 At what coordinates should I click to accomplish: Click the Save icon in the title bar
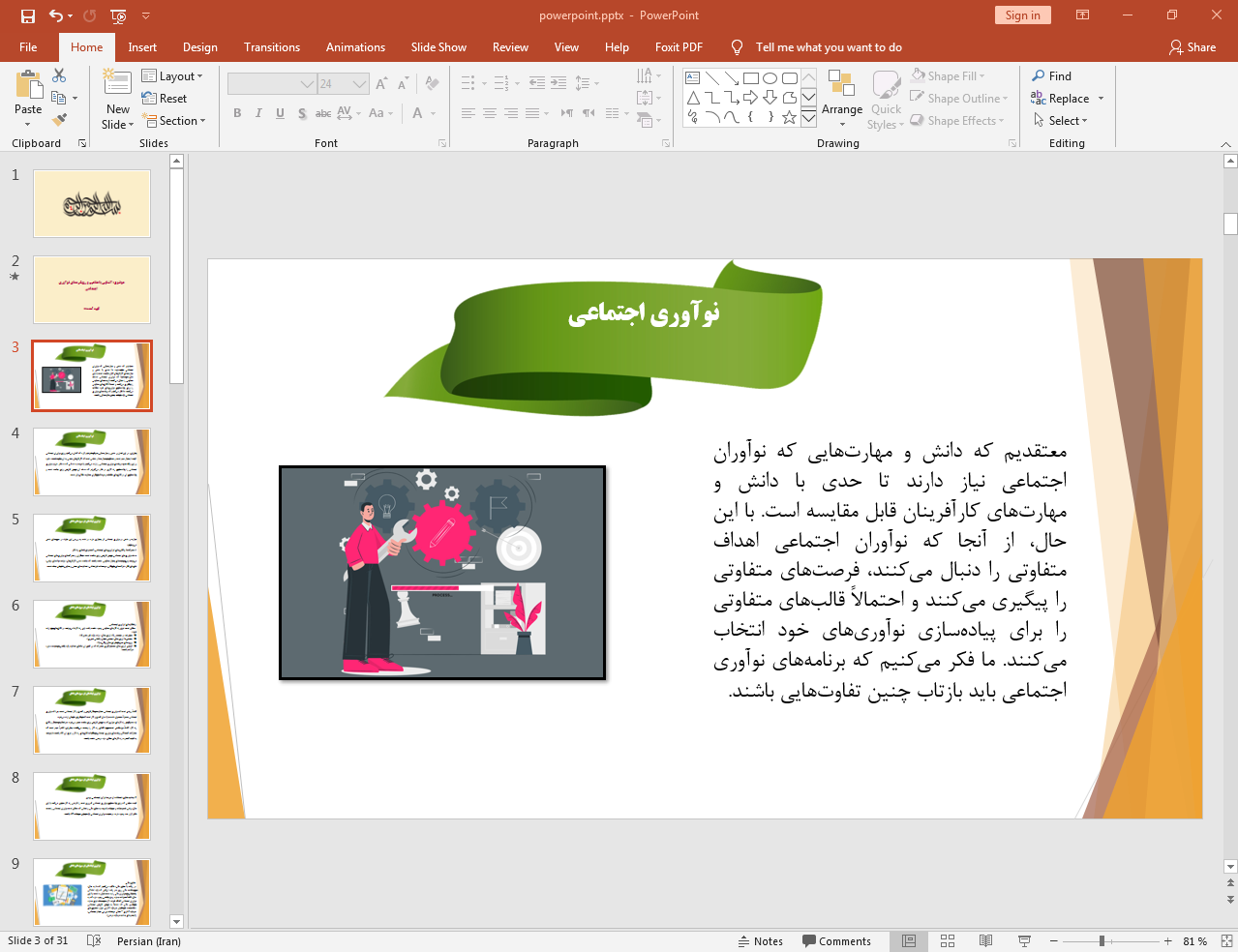tap(28, 15)
